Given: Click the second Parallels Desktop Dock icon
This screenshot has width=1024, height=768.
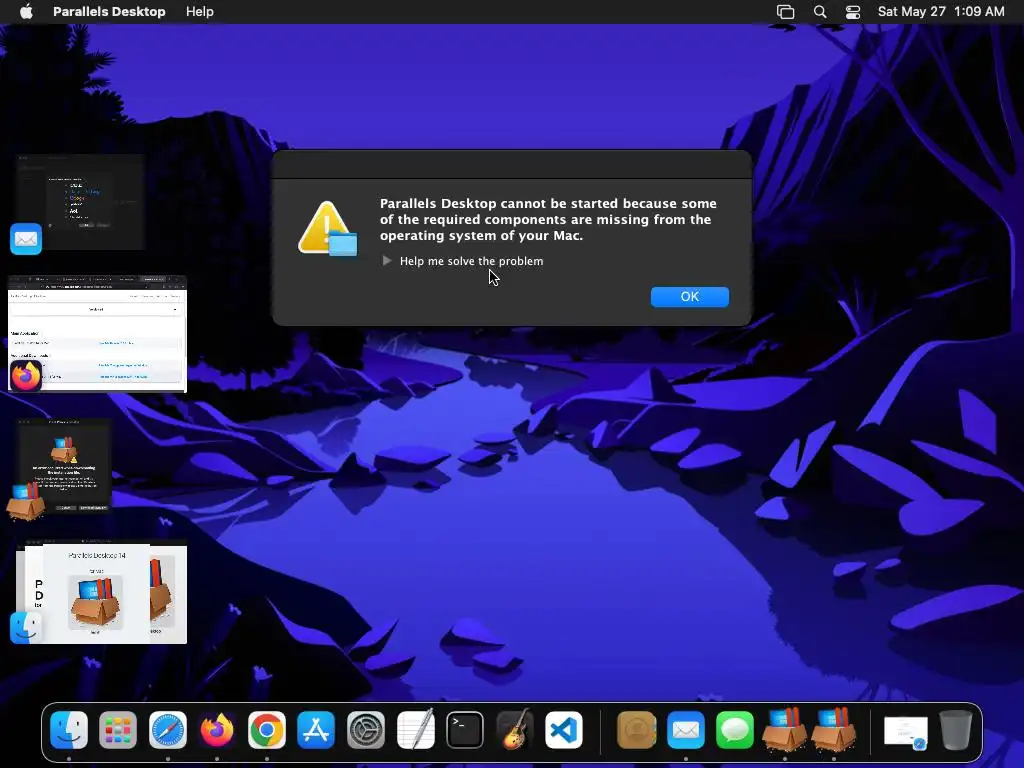Looking at the screenshot, I should (x=834, y=729).
